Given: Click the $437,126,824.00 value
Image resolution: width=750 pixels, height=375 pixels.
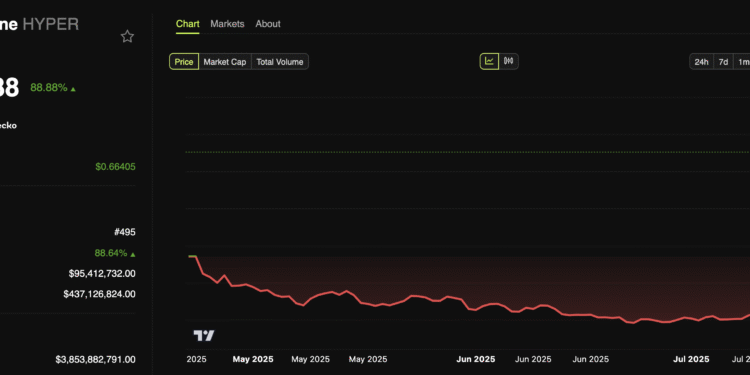Looking at the screenshot, I should click(x=99, y=294).
